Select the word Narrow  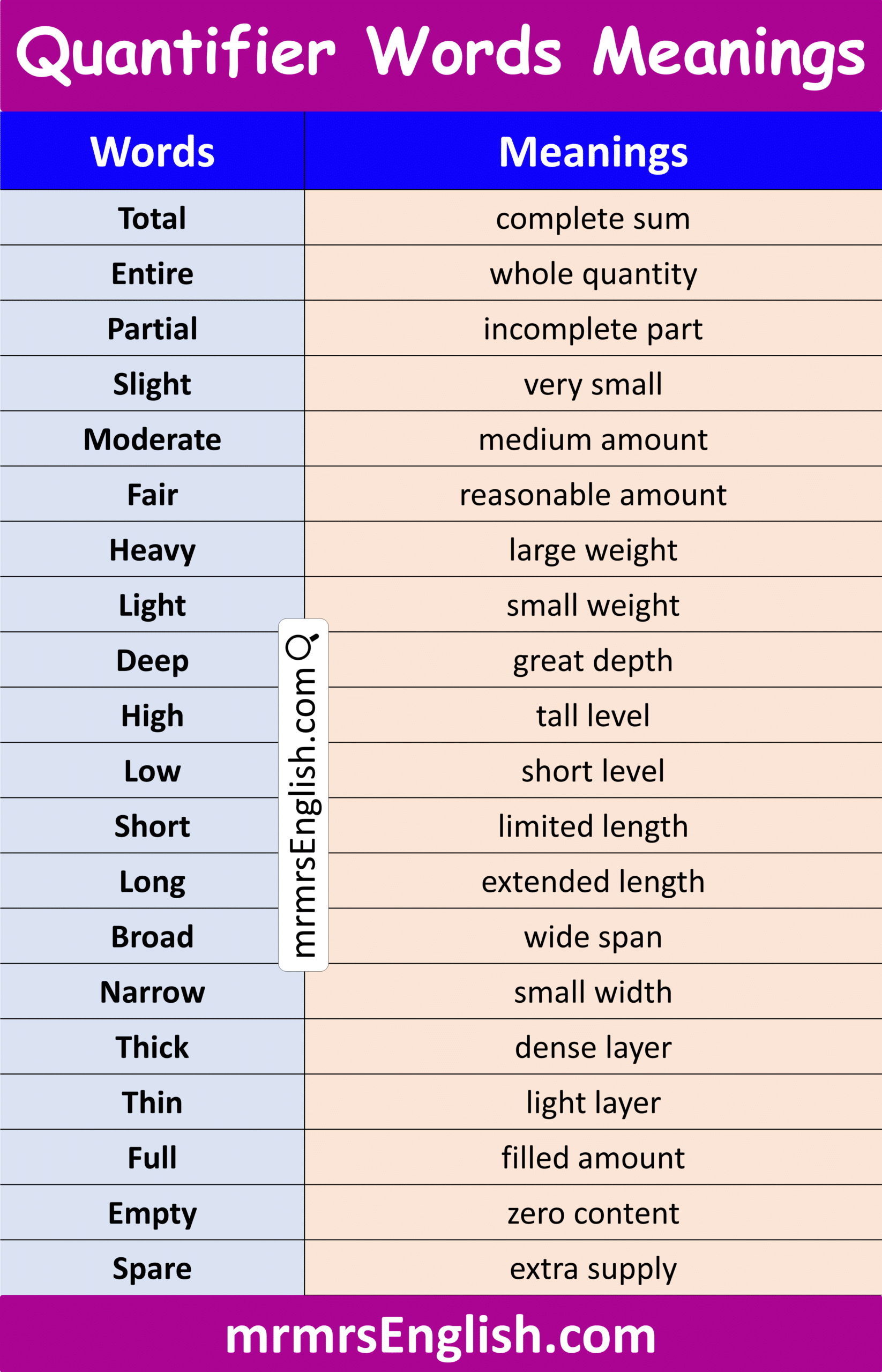[x=152, y=991]
